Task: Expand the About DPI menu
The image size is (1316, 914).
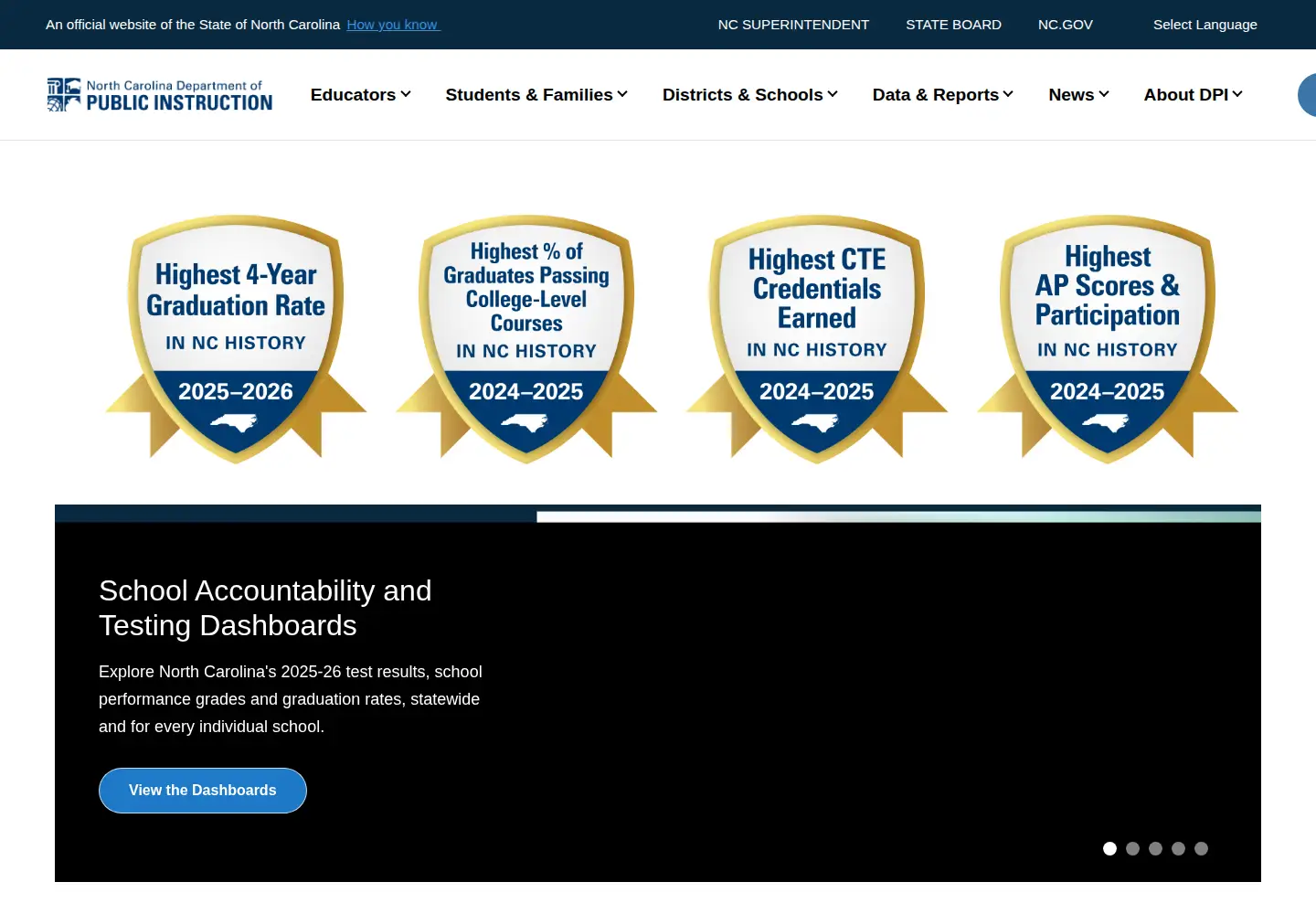Action: (1194, 95)
